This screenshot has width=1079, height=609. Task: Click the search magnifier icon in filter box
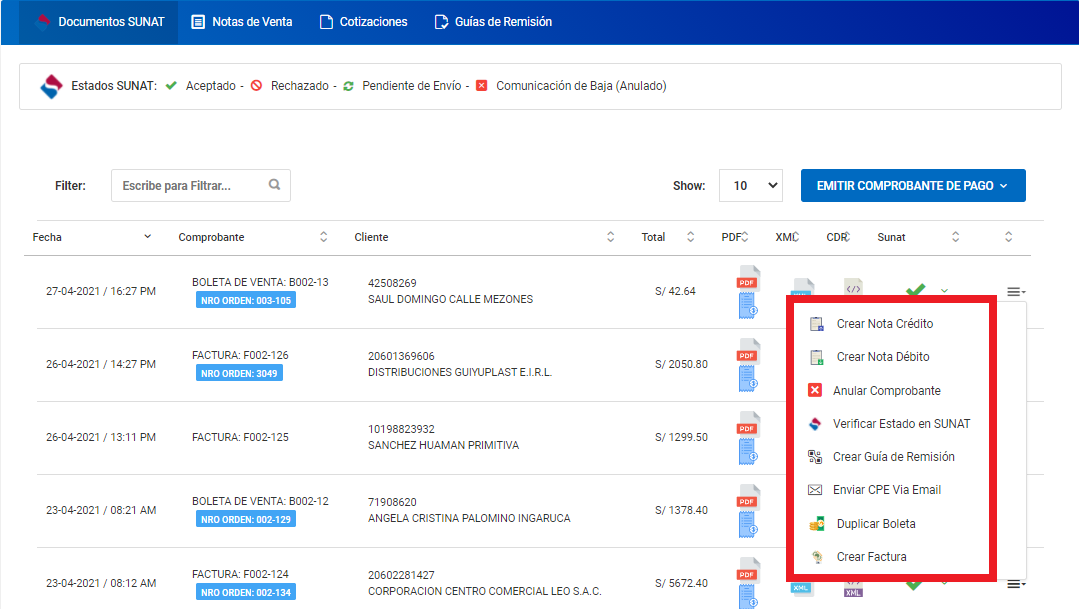275,185
